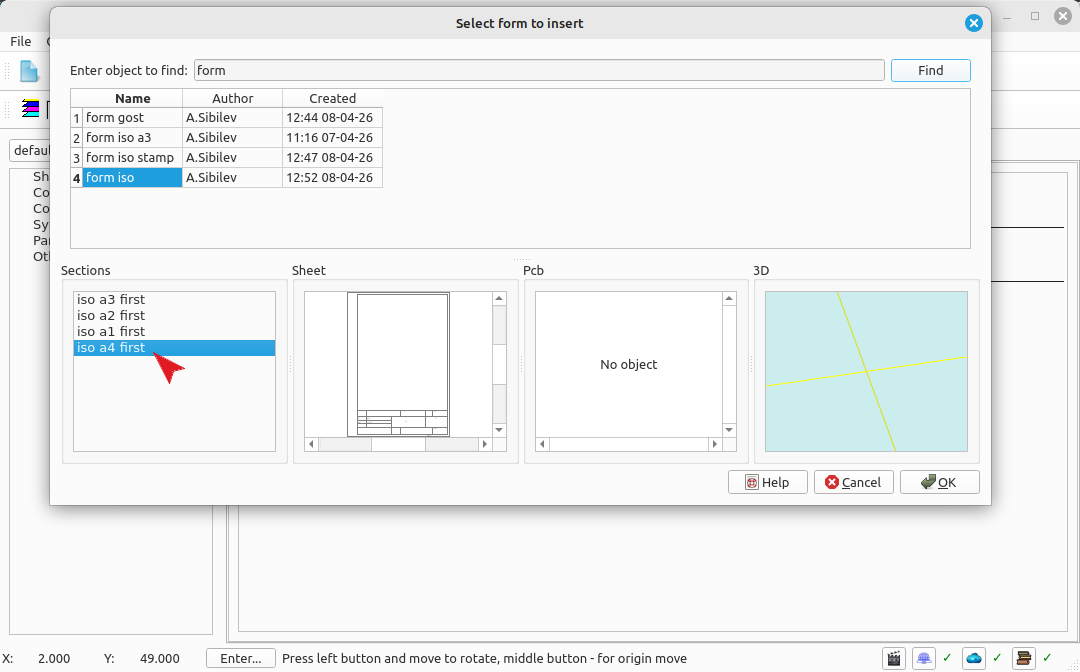Select the 'form gost' row

coord(132,118)
